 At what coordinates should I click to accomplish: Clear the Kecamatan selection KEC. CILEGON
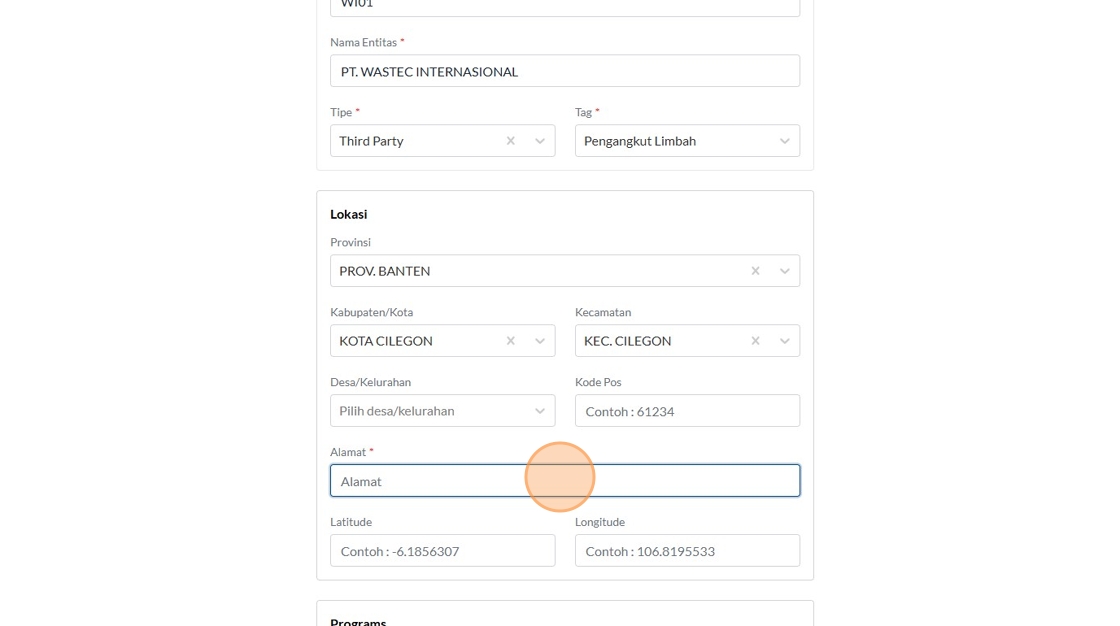pyautogui.click(x=755, y=341)
